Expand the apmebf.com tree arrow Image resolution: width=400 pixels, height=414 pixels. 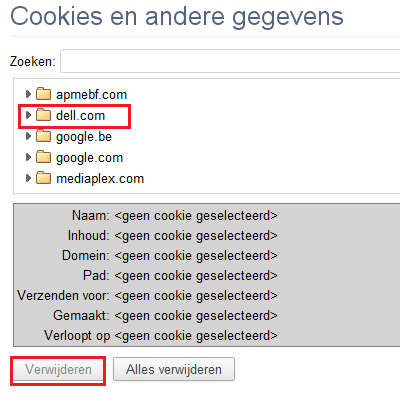(x=28, y=94)
